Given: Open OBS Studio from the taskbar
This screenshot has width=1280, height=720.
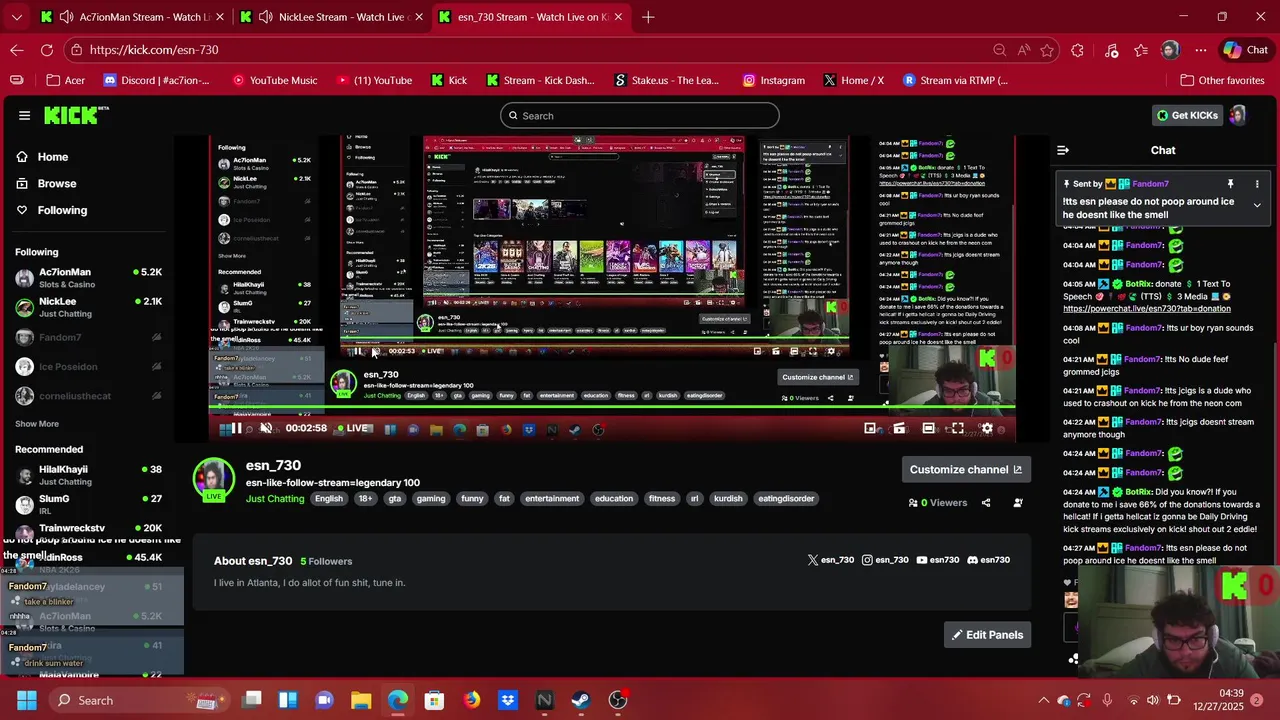Looking at the screenshot, I should (x=618, y=700).
